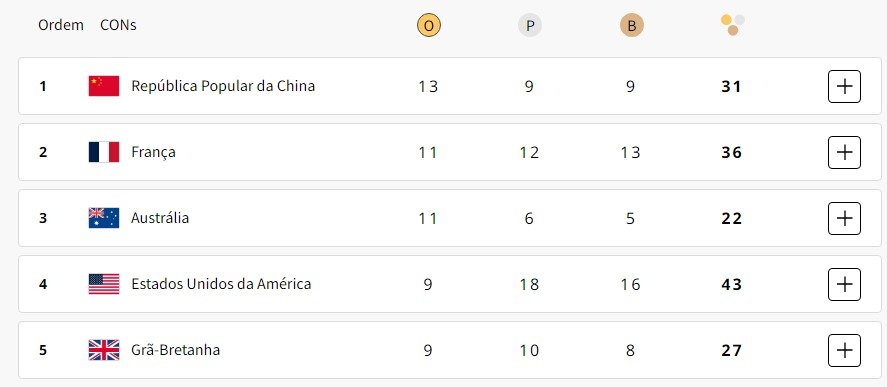Expand Estados Unidos da América row details
The width and height of the screenshot is (887, 387).
844,284
